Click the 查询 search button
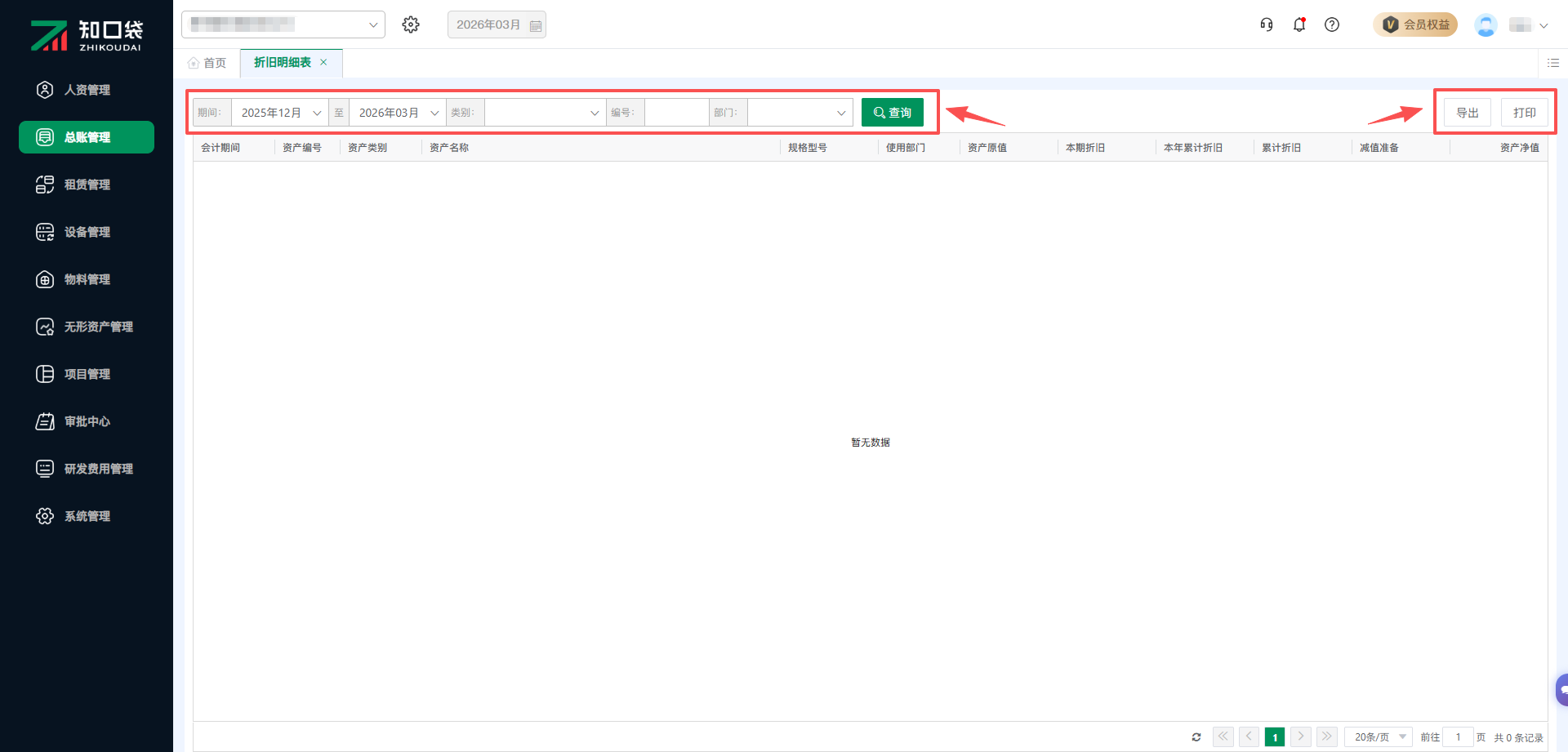 (893, 113)
